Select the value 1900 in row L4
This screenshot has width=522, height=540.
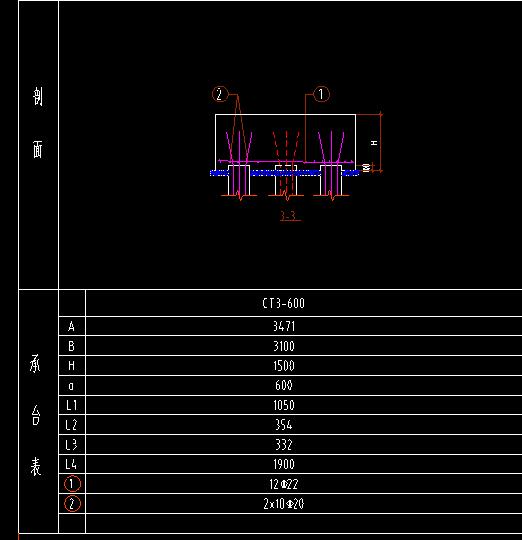(284, 465)
